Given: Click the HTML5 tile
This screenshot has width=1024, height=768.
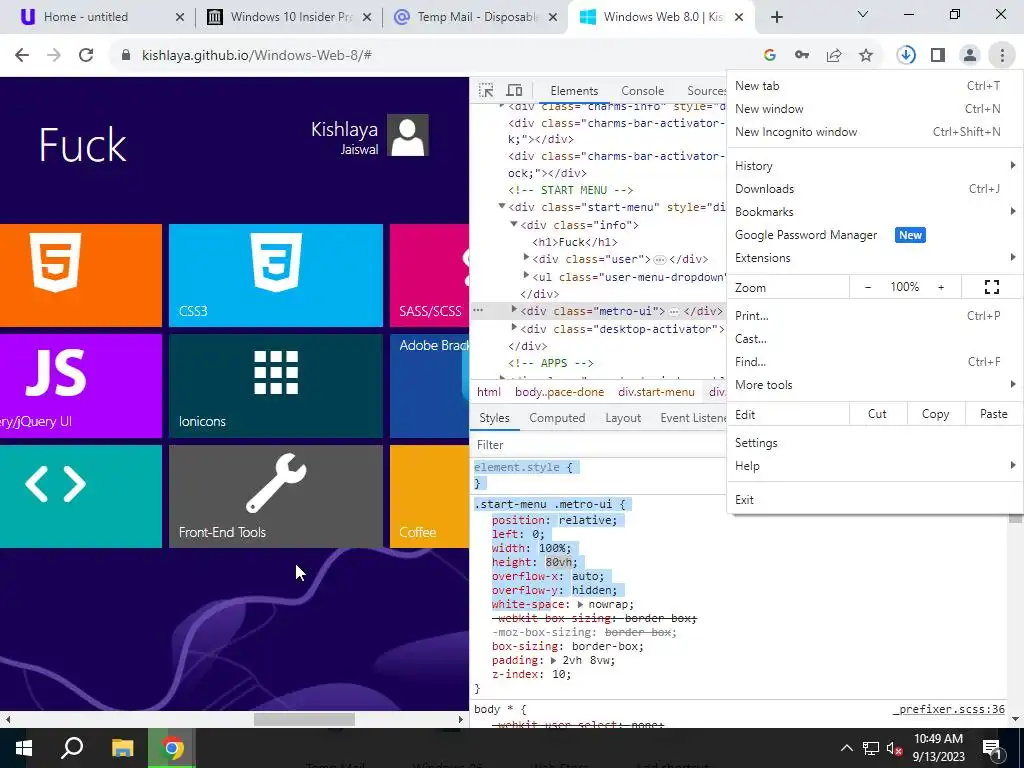Looking at the screenshot, I should coord(81,275).
